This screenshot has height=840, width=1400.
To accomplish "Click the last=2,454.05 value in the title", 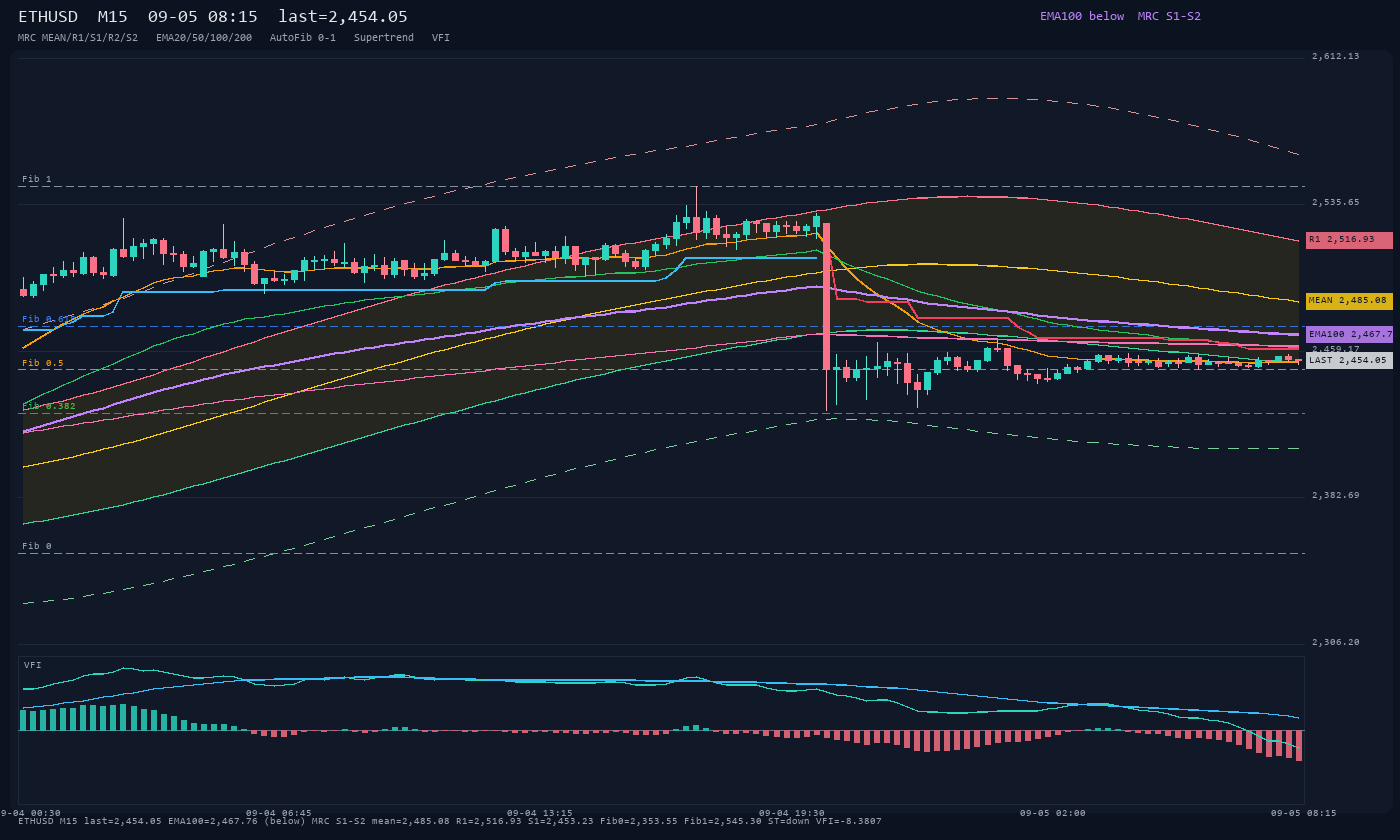I will click(x=343, y=17).
